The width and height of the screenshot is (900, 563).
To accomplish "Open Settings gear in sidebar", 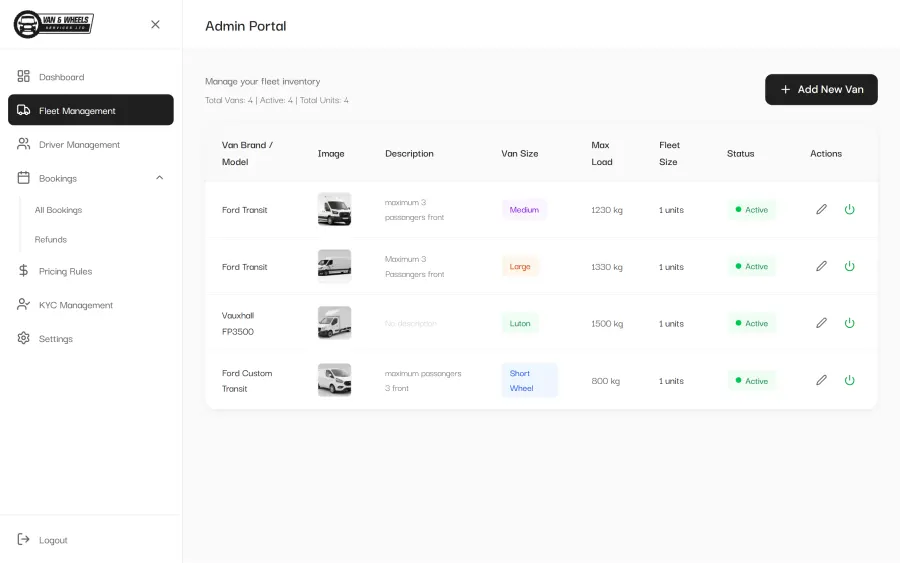I will pyautogui.click(x=24, y=338).
